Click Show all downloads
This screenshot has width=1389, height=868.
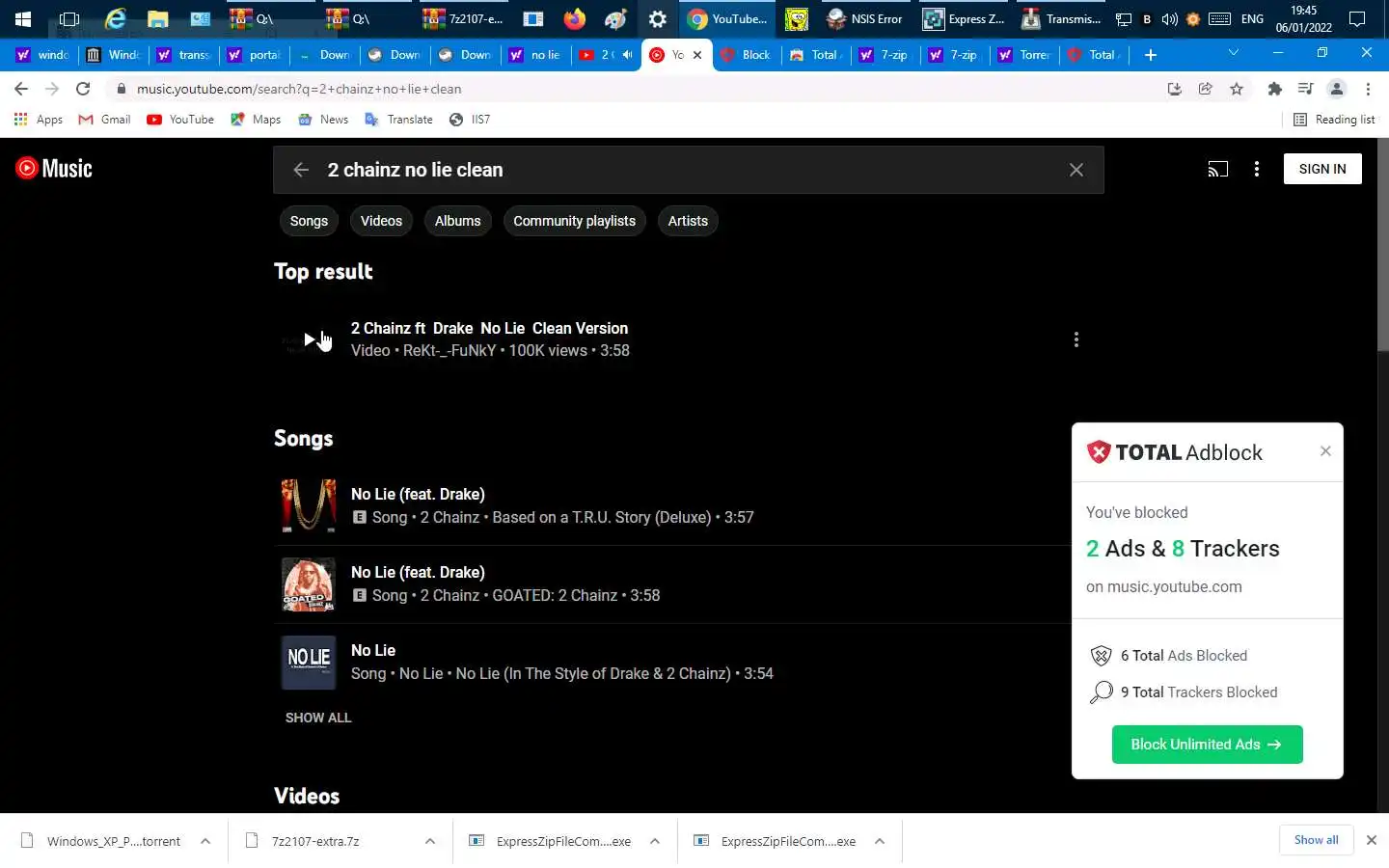(1316, 840)
